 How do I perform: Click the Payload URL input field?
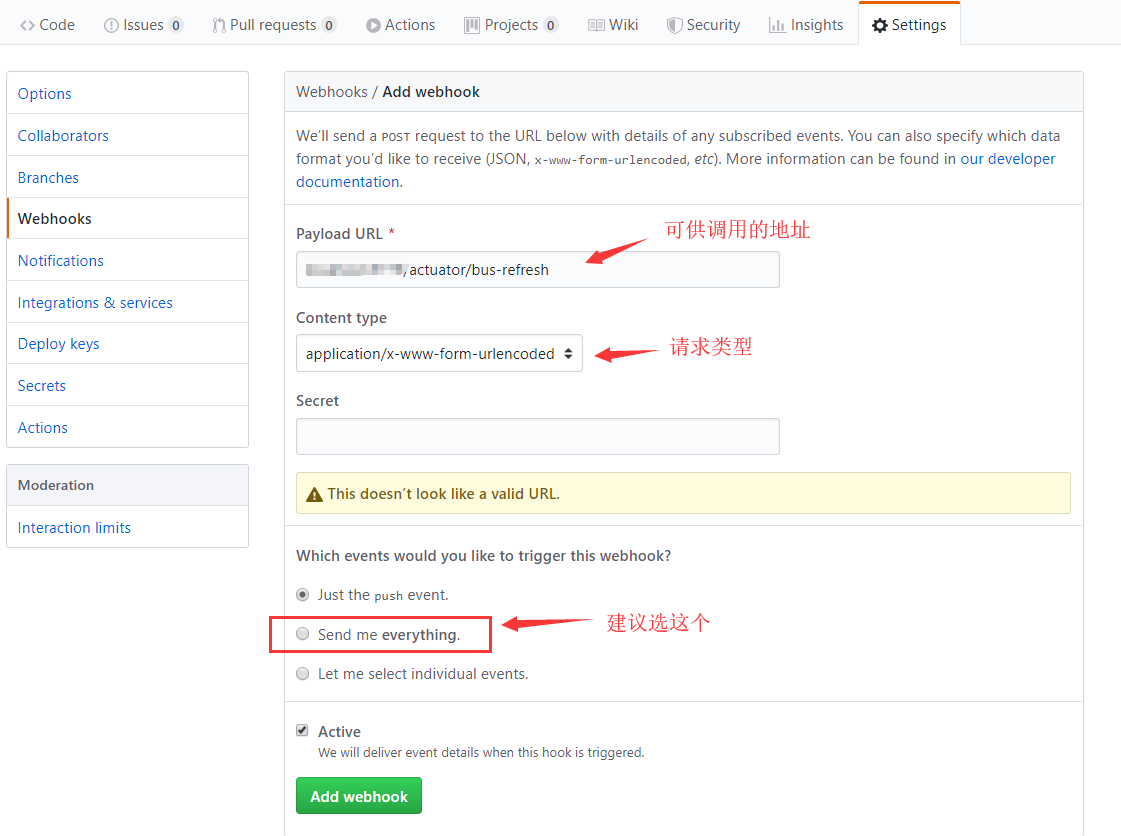click(x=537, y=270)
